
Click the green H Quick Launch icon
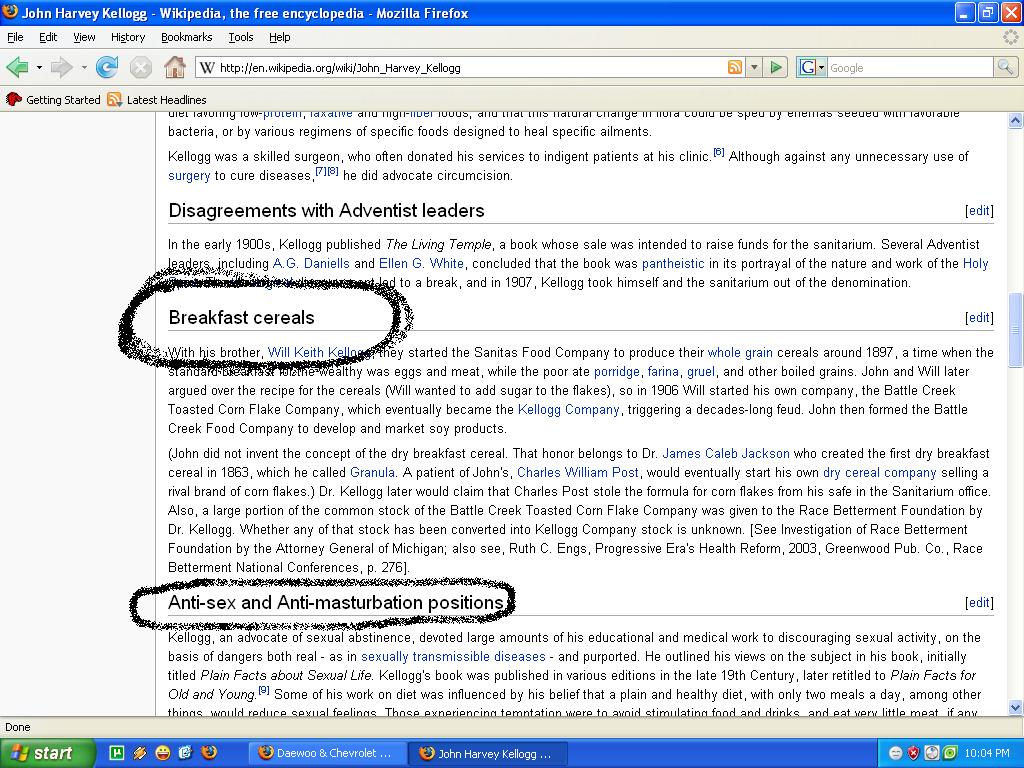click(116, 753)
